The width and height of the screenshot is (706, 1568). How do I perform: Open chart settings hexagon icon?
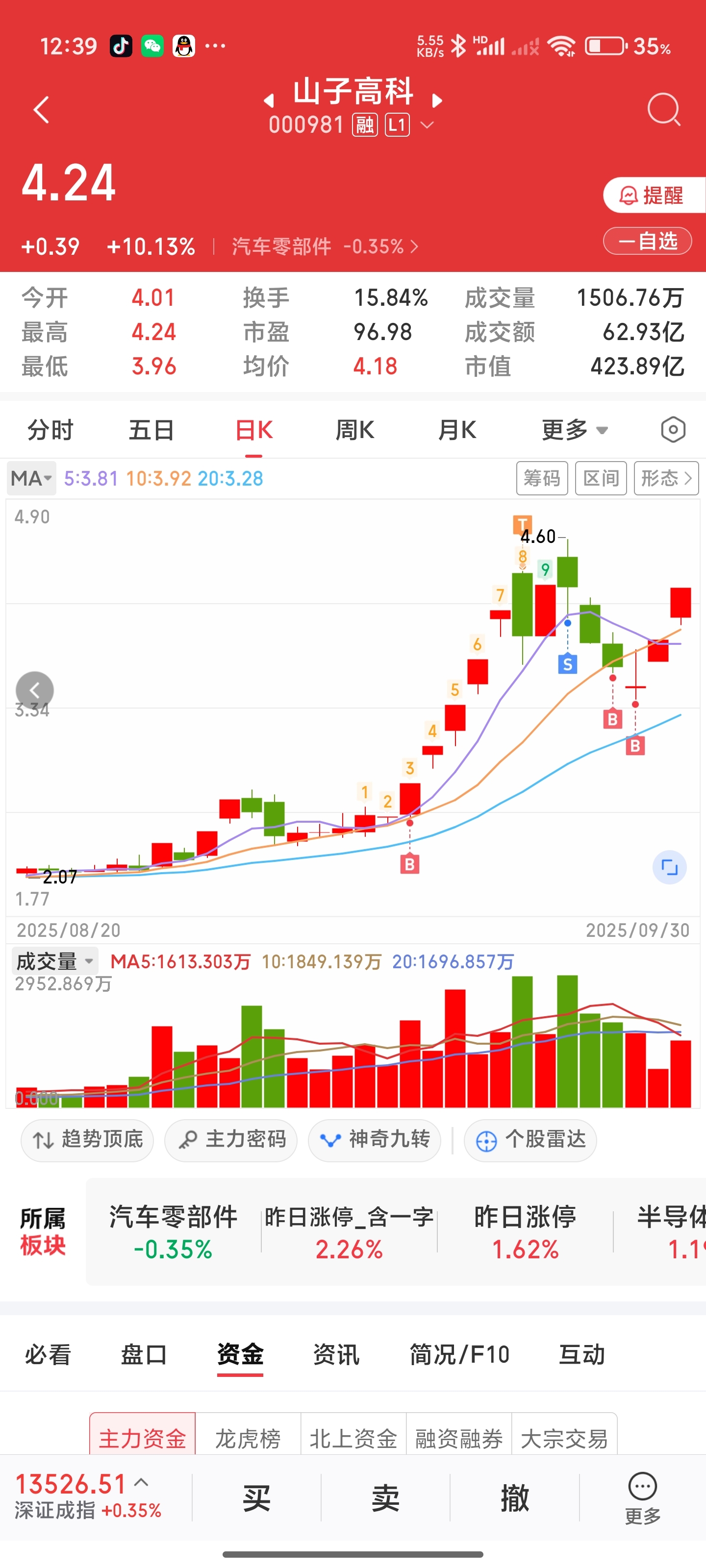point(673,430)
